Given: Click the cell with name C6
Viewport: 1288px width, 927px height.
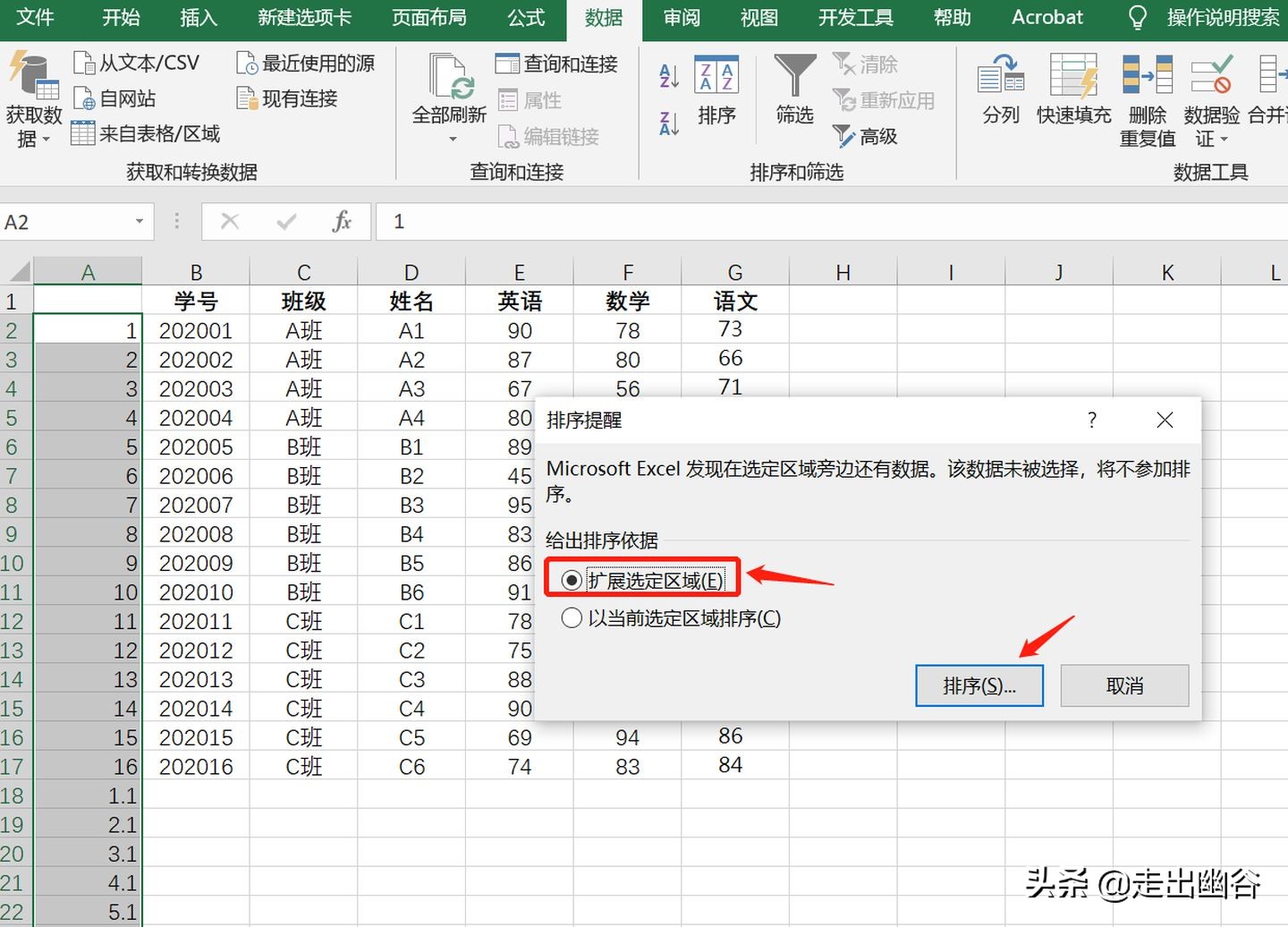Looking at the screenshot, I should 411,766.
